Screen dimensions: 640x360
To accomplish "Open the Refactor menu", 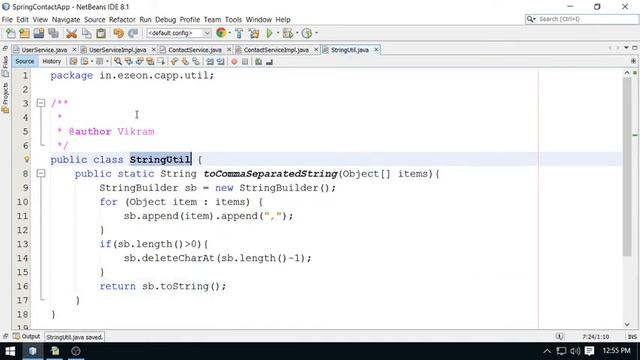I will coord(122,20).
